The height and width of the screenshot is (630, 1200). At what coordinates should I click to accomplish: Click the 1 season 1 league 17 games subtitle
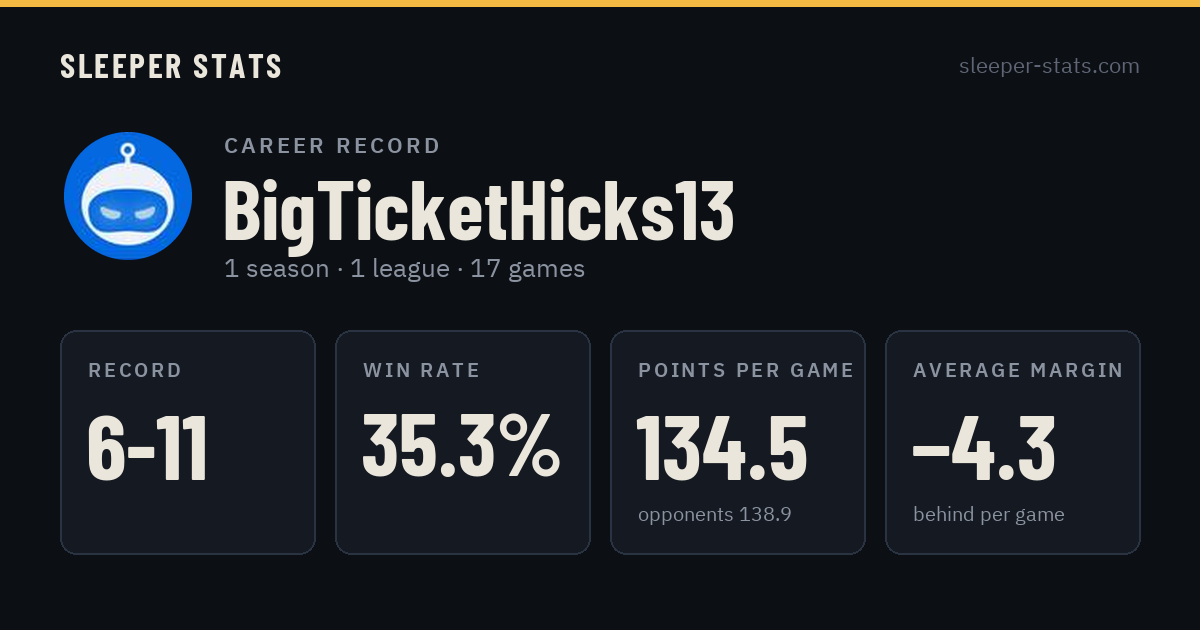[404, 269]
